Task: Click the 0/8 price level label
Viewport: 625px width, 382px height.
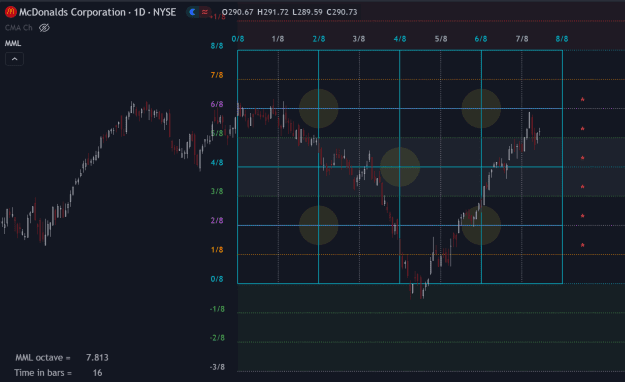Action: click(x=217, y=279)
